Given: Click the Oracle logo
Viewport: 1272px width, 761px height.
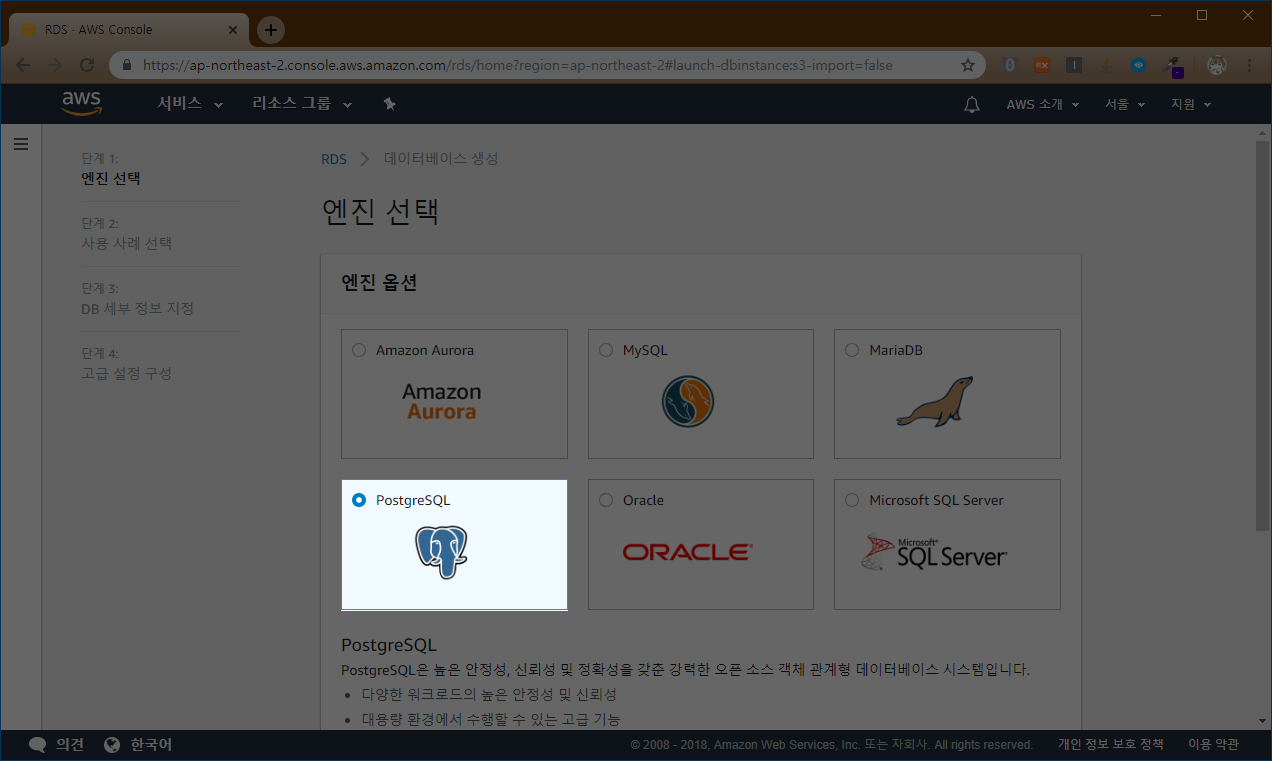Looking at the screenshot, I should 687,552.
